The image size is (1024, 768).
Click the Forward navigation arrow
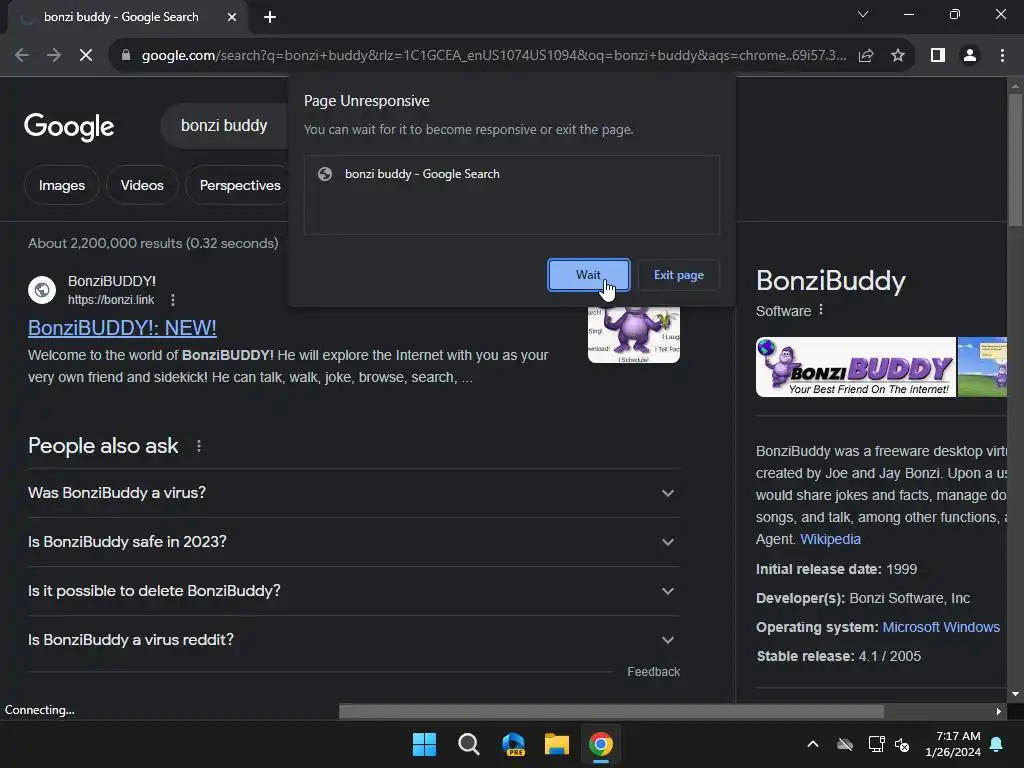[54, 56]
